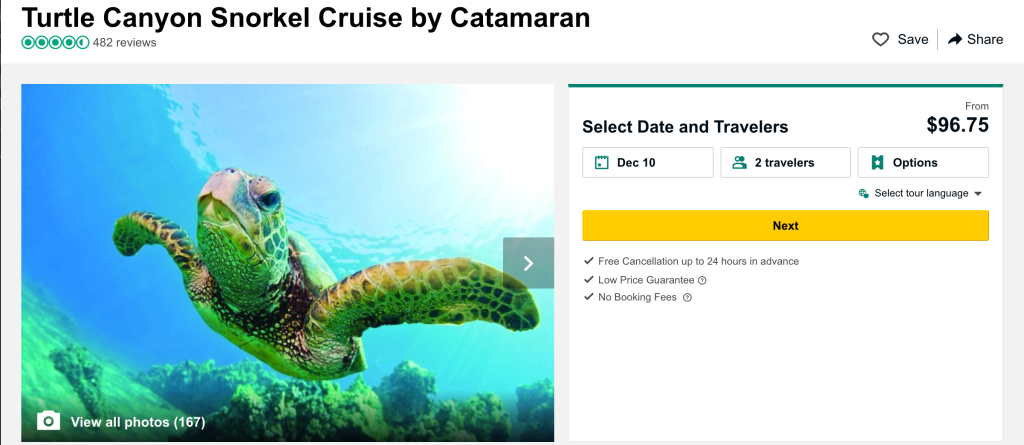
Task: Advance to the next photo arrow
Action: [x=528, y=263]
